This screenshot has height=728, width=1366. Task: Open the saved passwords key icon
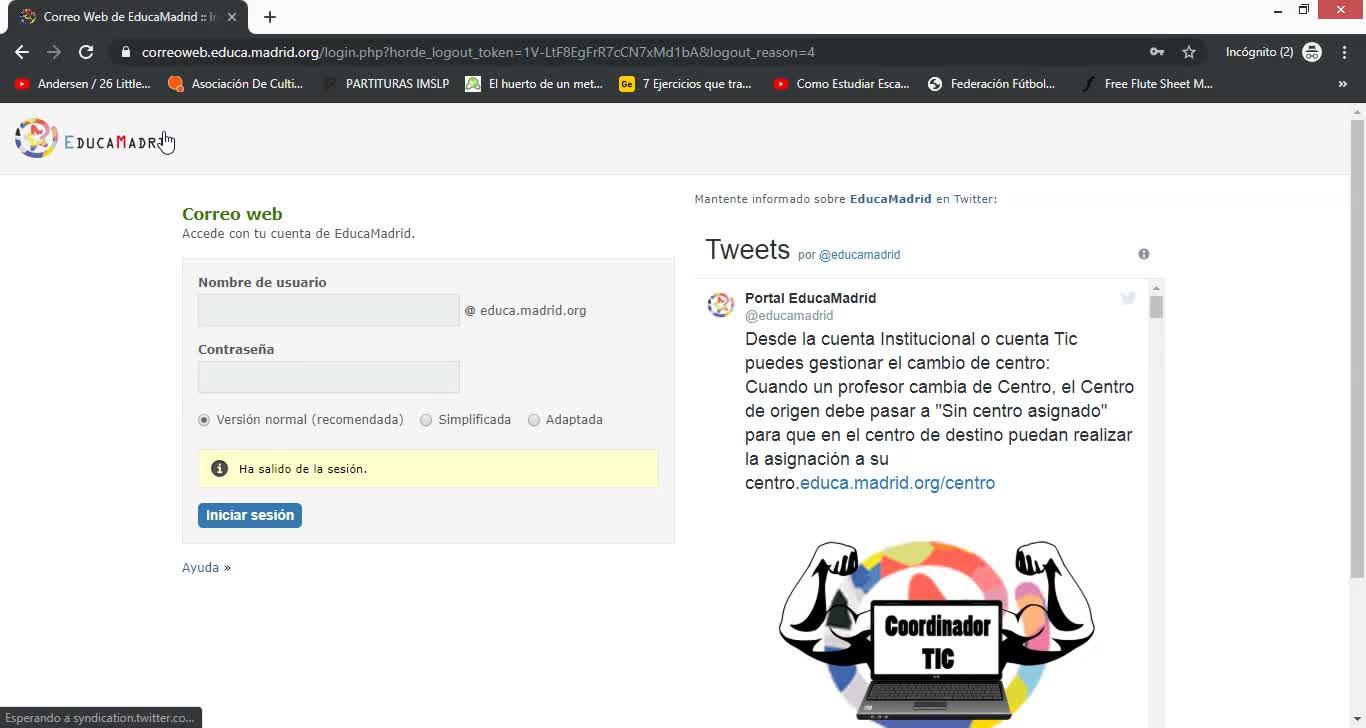[1157, 52]
